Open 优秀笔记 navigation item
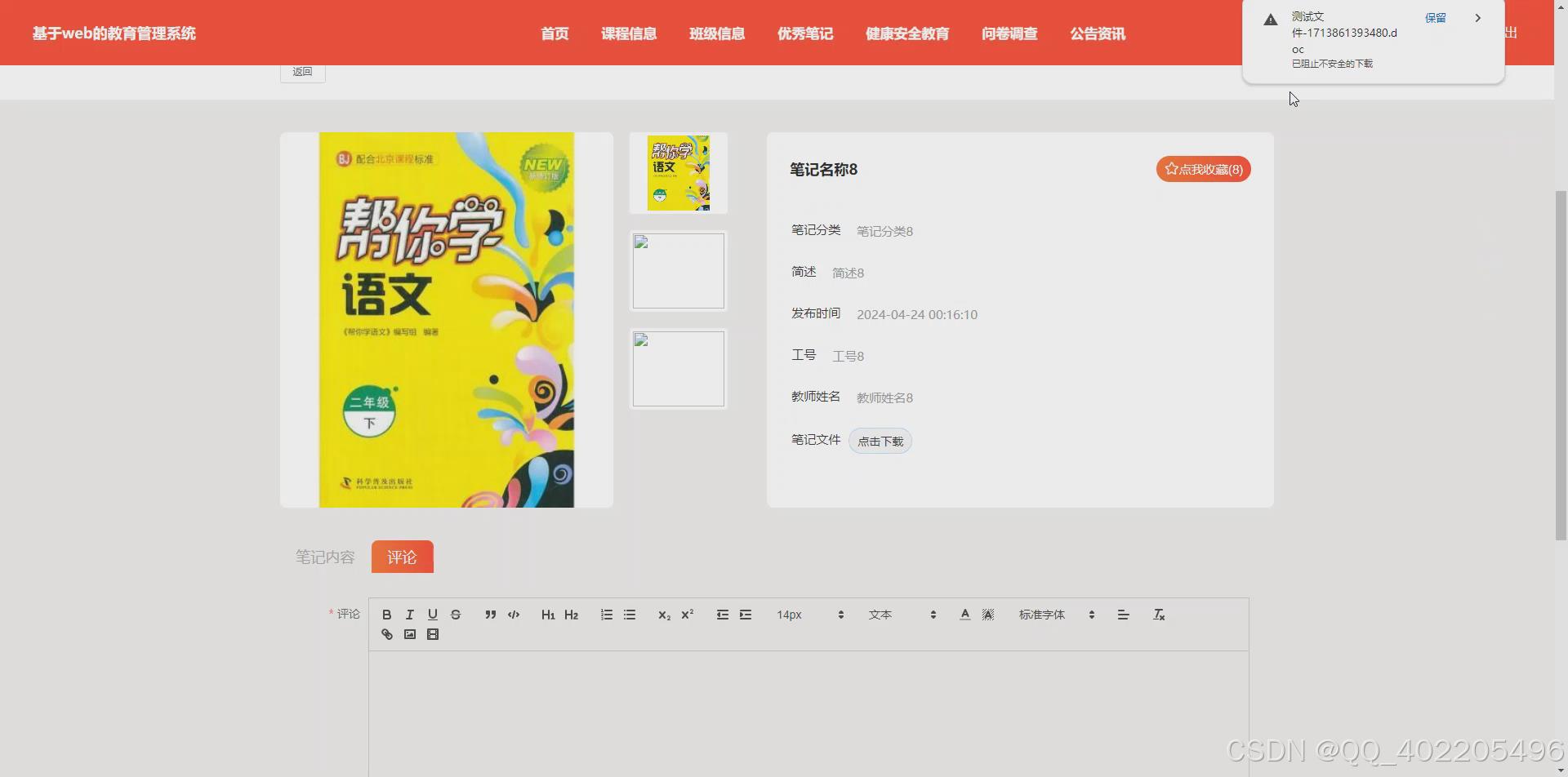The width and height of the screenshot is (1568, 777). pyautogui.click(x=805, y=33)
